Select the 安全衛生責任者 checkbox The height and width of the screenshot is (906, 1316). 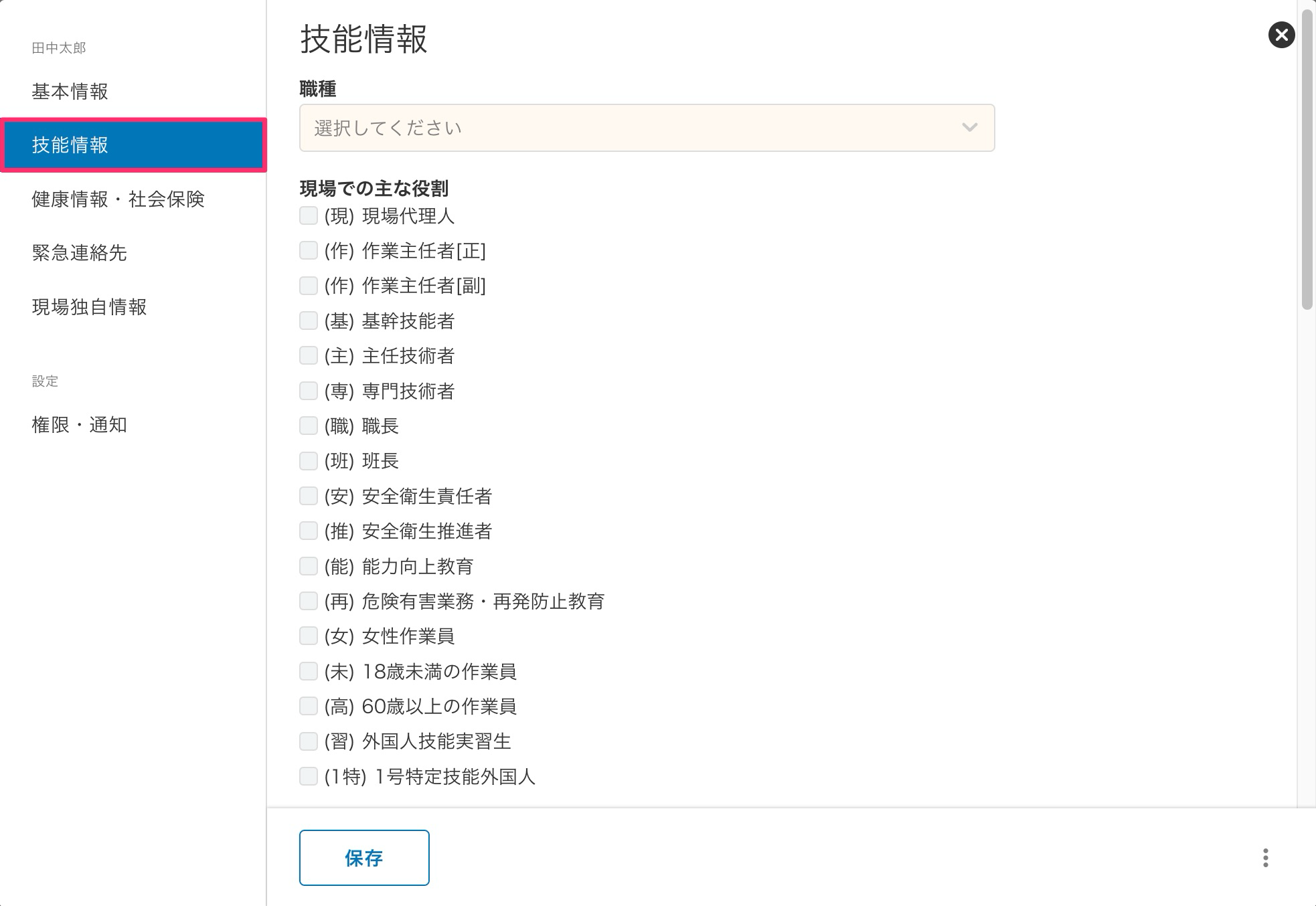click(309, 496)
